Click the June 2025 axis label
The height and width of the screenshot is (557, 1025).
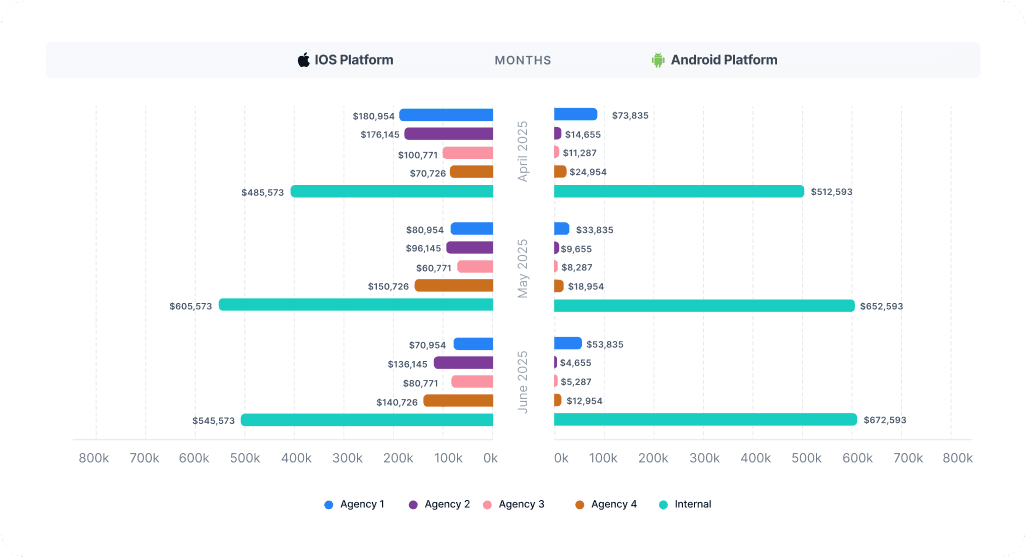[x=522, y=382]
